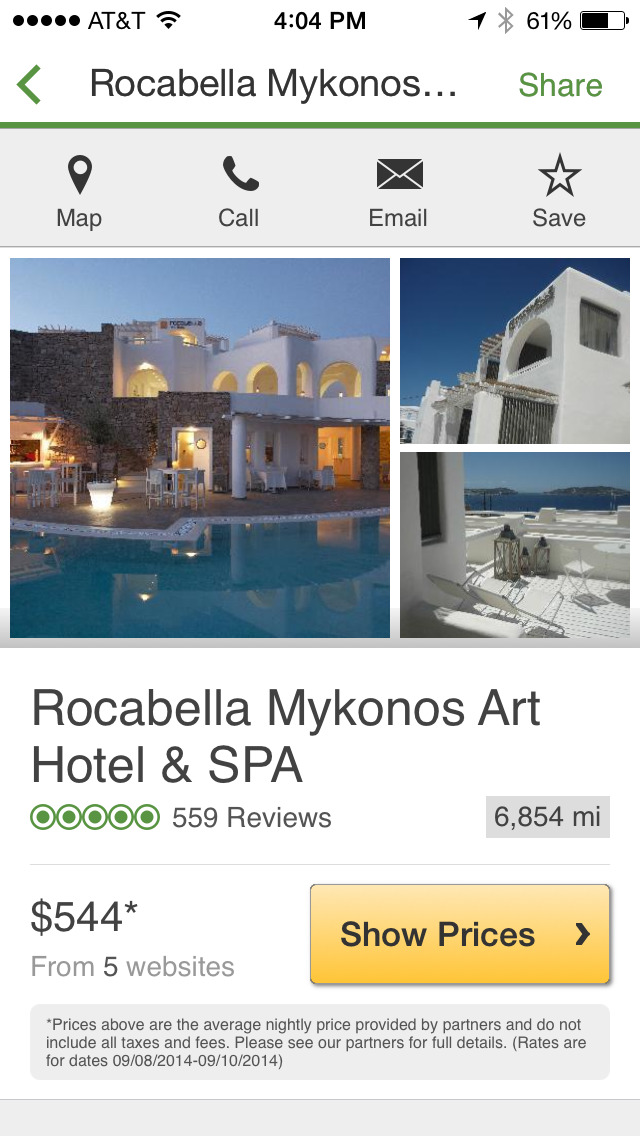The height and width of the screenshot is (1136, 640).
Task: Tap the $544 price text
Action: point(83,916)
